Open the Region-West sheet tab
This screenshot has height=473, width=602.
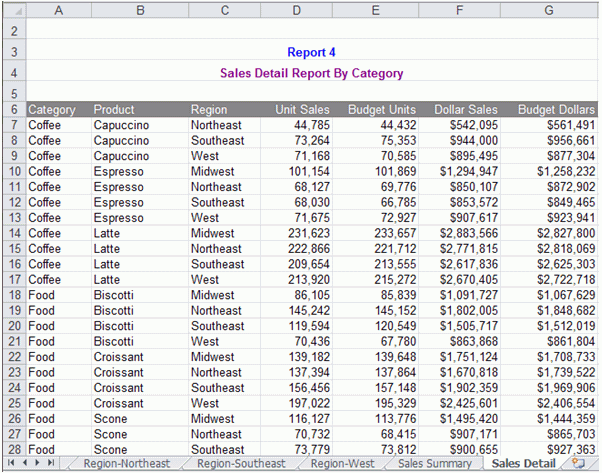[x=341, y=464]
